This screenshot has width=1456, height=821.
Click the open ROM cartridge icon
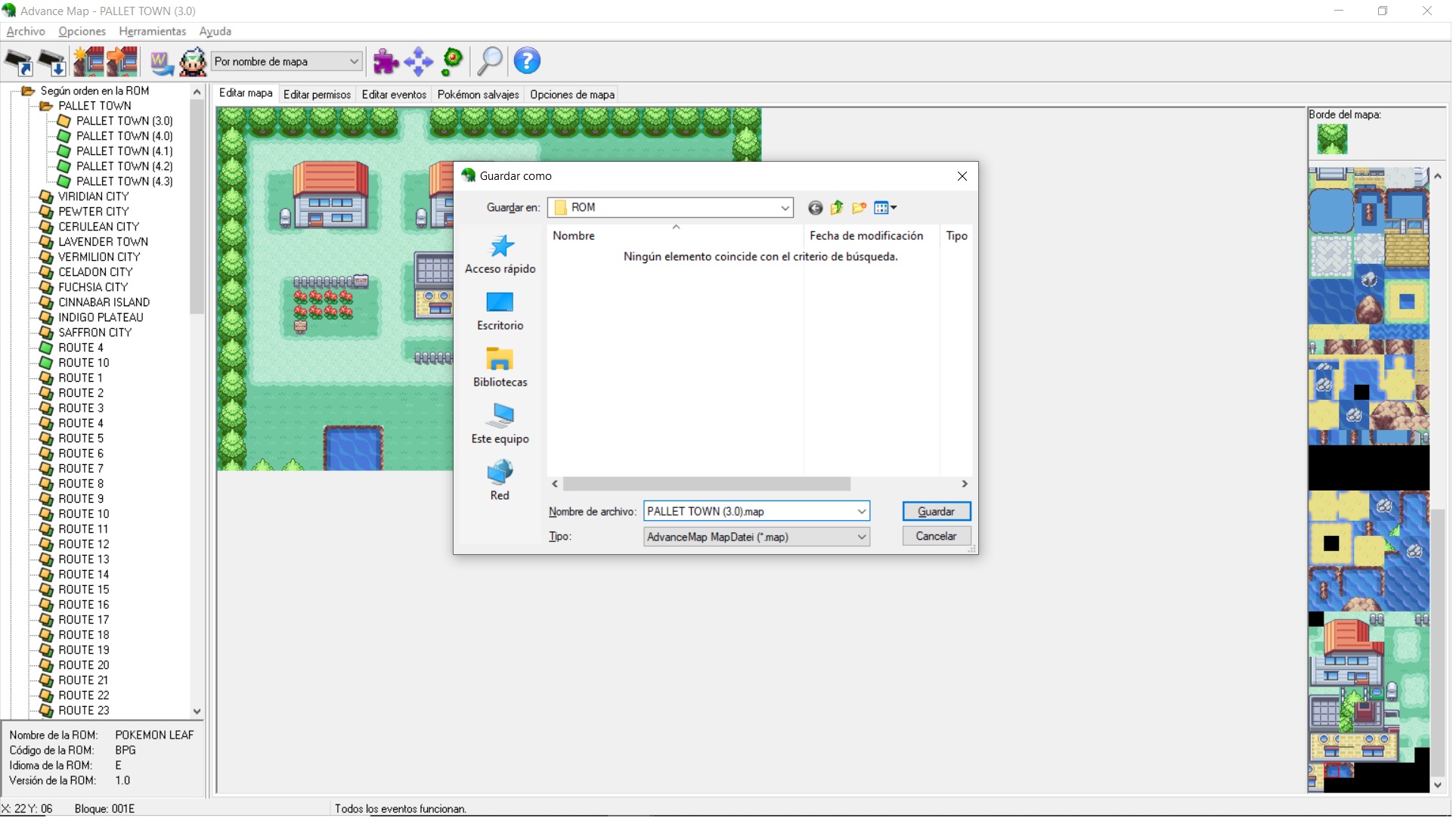pos(19,61)
